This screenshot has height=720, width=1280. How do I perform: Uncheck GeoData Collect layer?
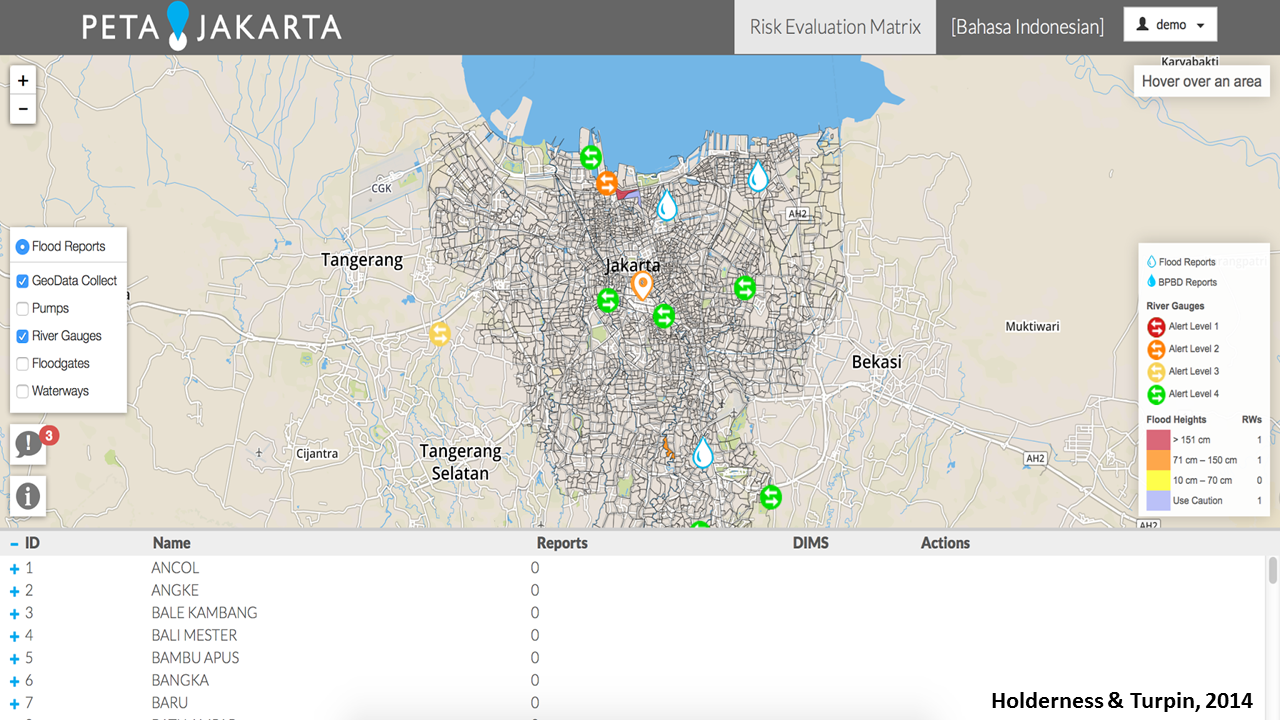(x=23, y=281)
